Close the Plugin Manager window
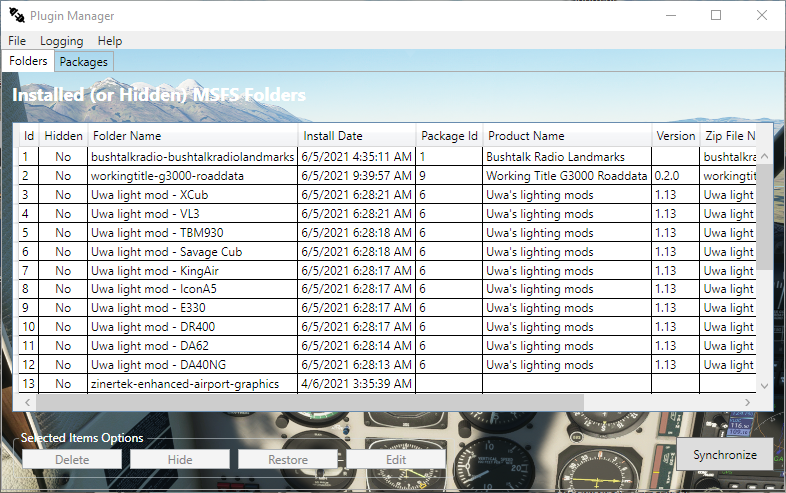The width and height of the screenshot is (786, 493). pos(761,16)
